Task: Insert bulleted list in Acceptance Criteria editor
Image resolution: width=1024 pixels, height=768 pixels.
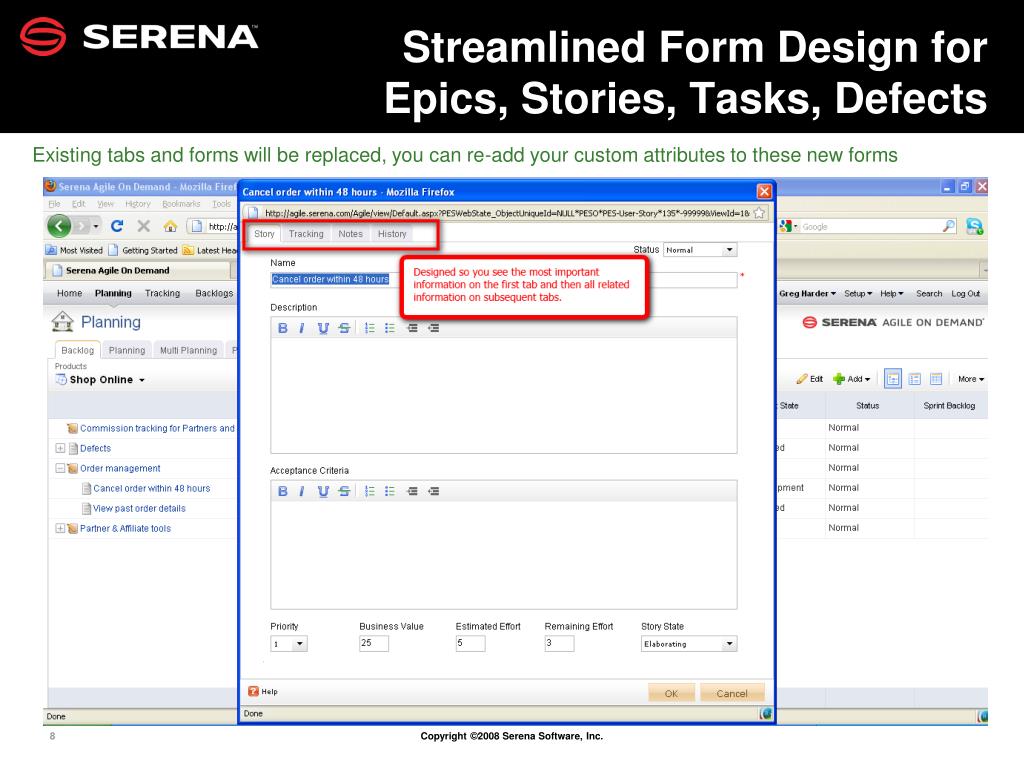Action: [x=390, y=491]
